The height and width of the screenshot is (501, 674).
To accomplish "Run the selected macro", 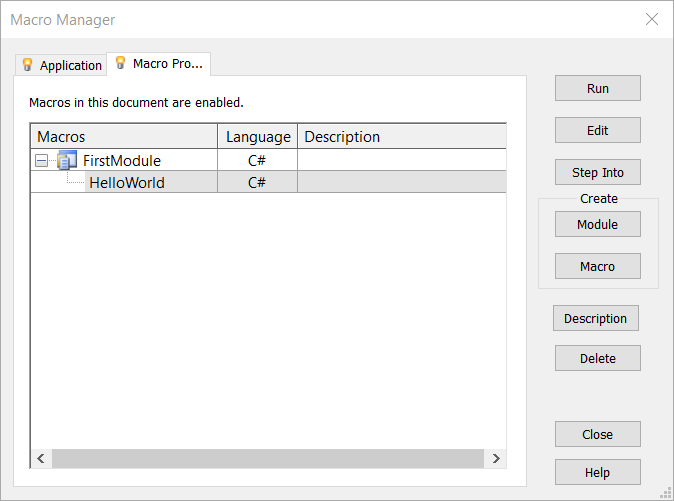I will coord(597,88).
